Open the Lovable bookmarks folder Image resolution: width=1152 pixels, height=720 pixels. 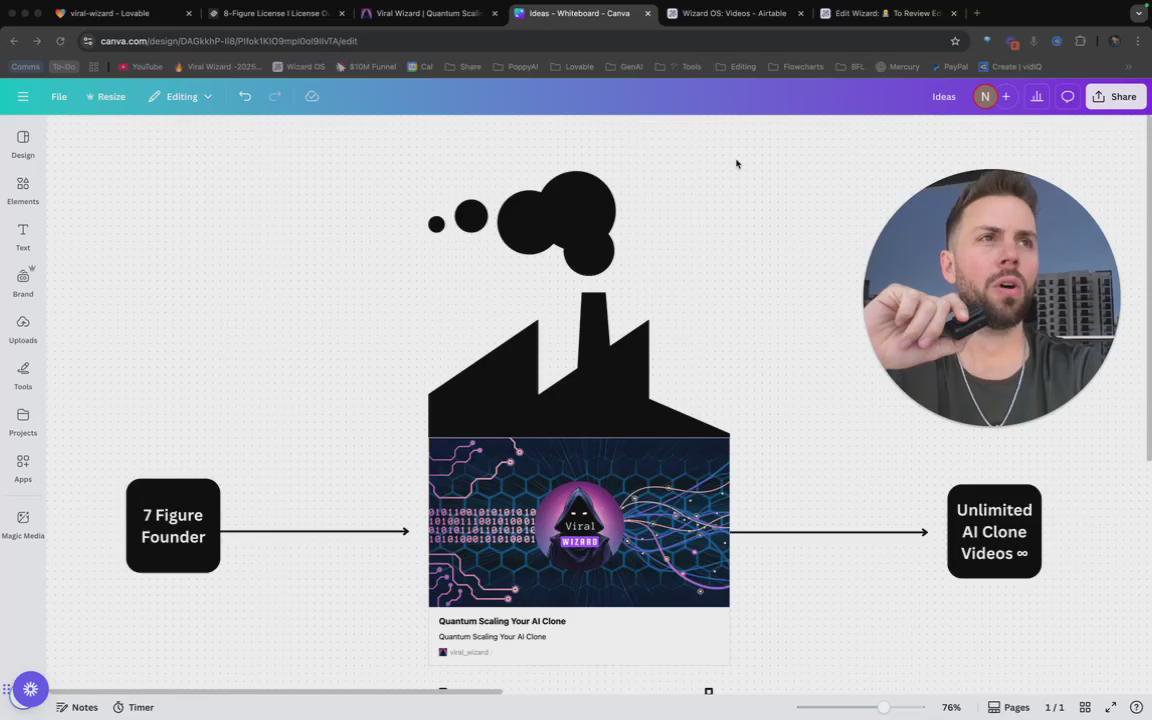572,67
